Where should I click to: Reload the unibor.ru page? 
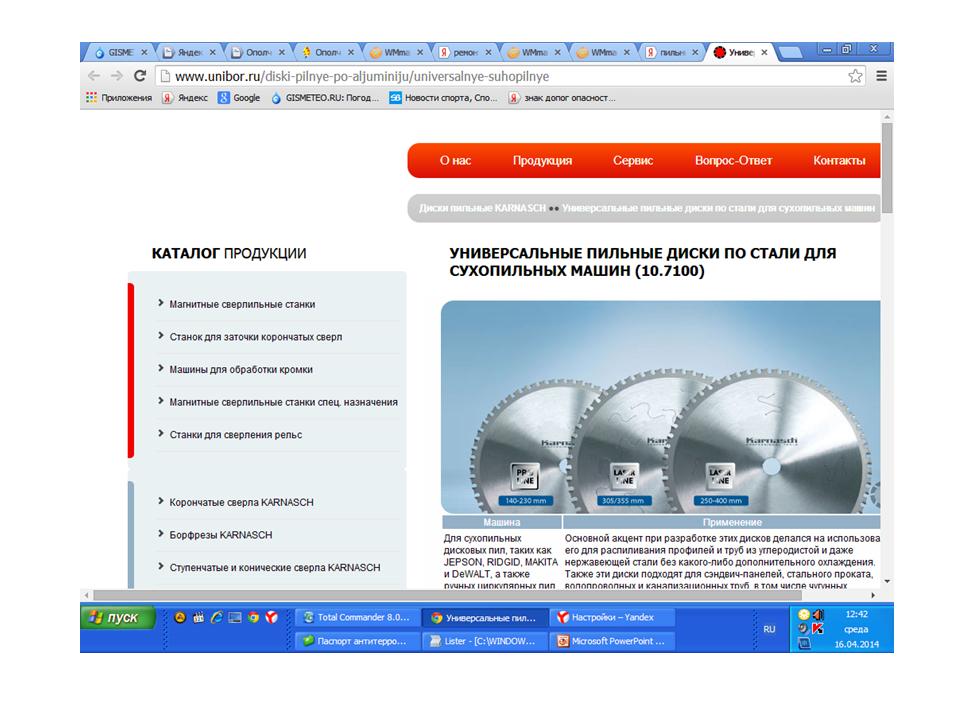pyautogui.click(x=140, y=76)
